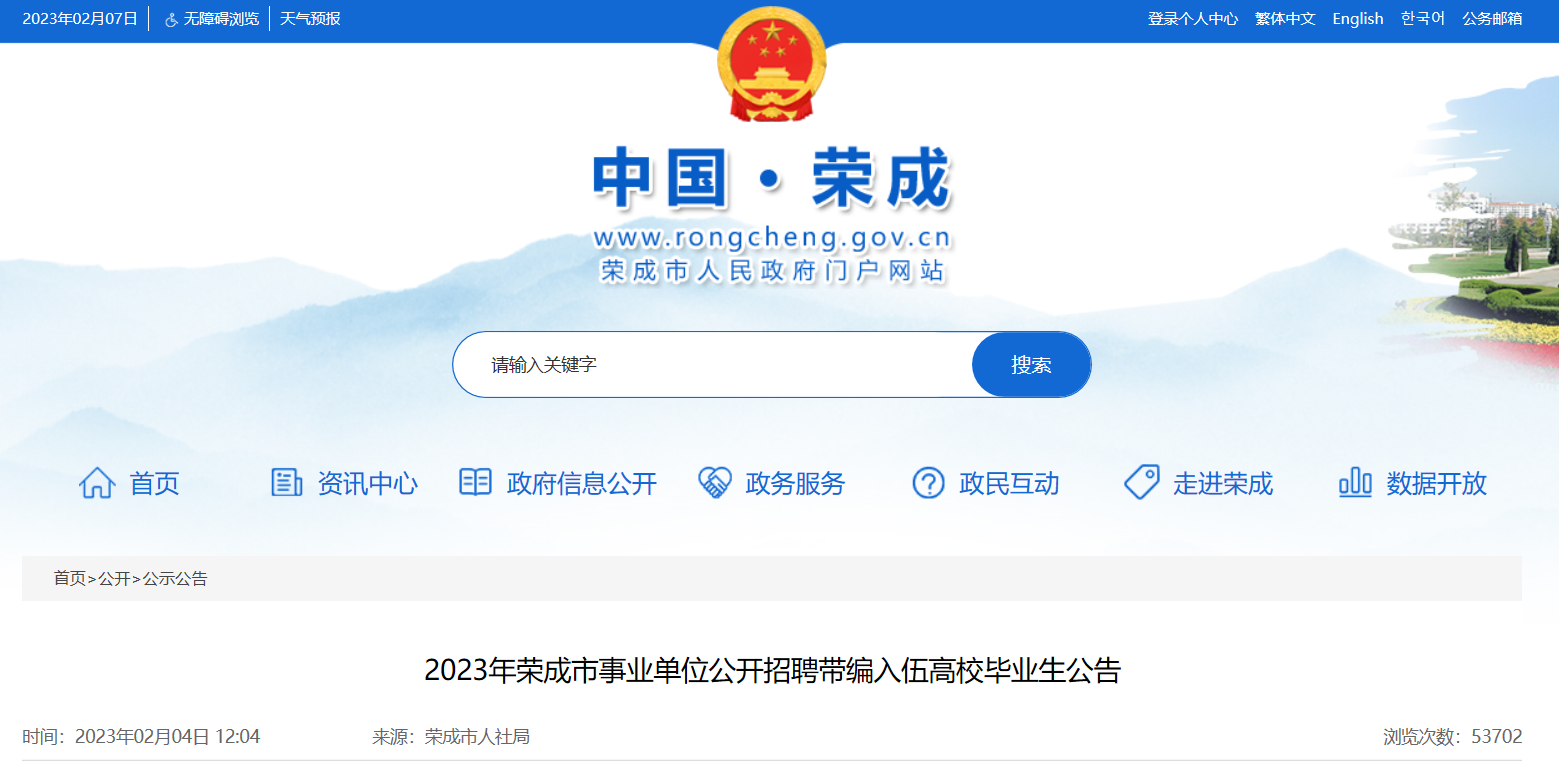The height and width of the screenshot is (762, 1559).
Task: Go to 公示公告 in breadcrumb
Action: click(175, 579)
